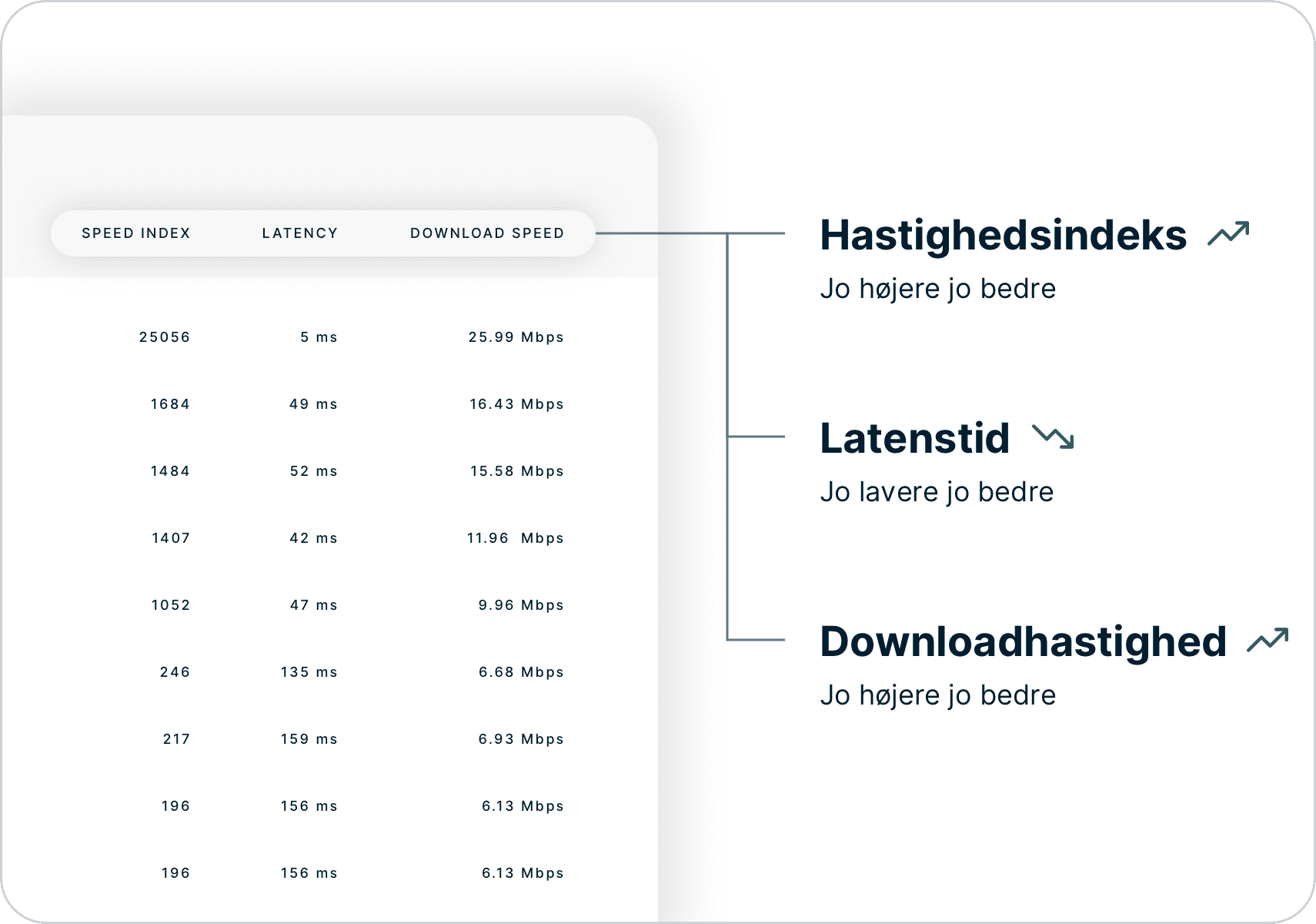Click the text Jo højere jo bedre under Hastighedsindeks
This screenshot has width=1316, height=924.
tap(937, 289)
